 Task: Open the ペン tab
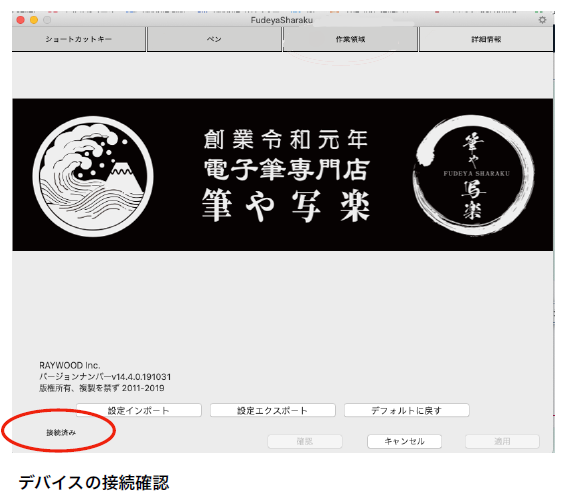214,39
